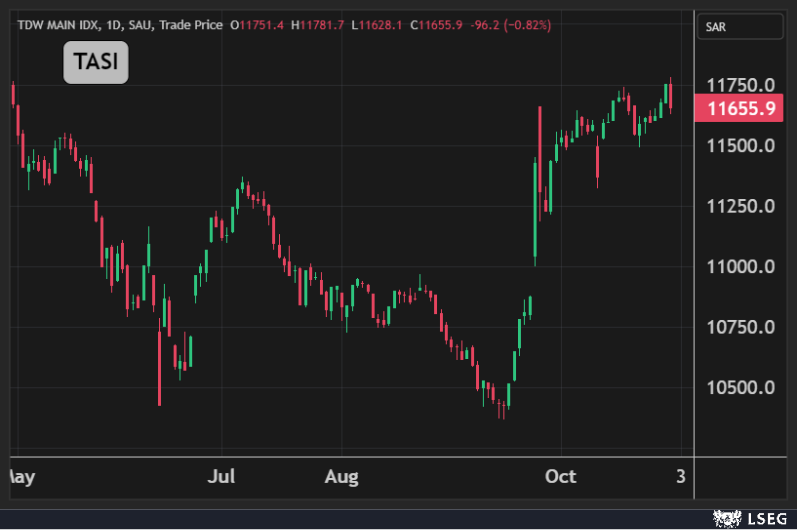The height and width of the screenshot is (530, 797).
Task: Click the 11250.0 price axis label
Action: click(x=741, y=206)
